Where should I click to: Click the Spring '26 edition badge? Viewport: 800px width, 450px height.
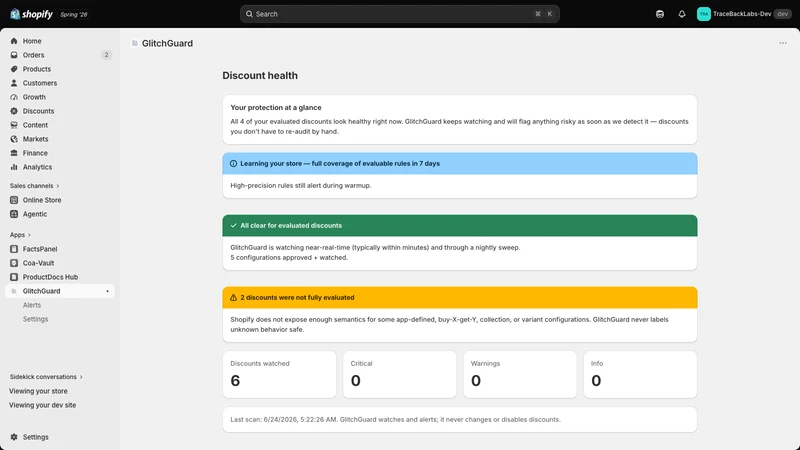[74, 14]
